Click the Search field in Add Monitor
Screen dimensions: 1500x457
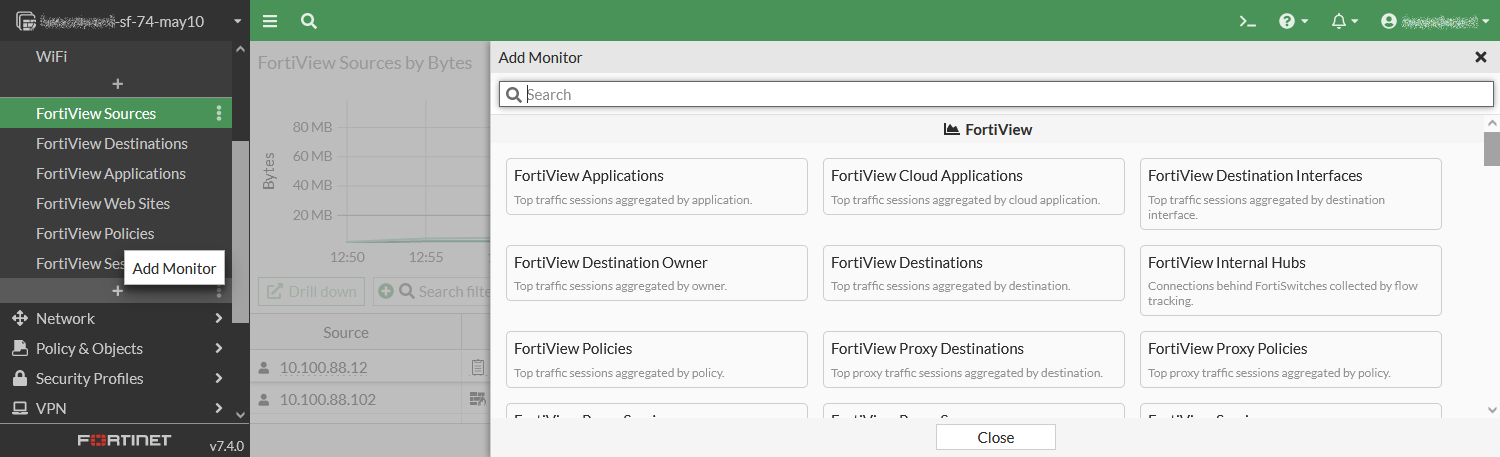coord(996,94)
